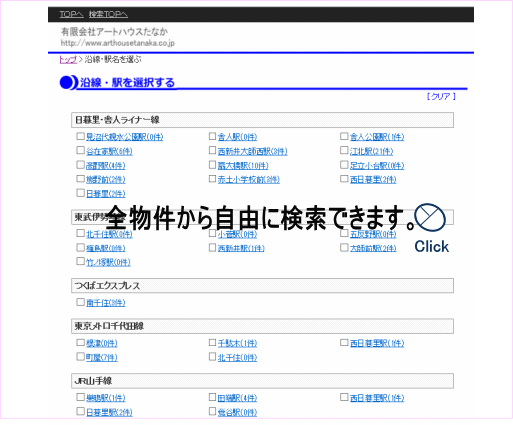Click the 日暮里・舎人ライナー線 section header
The height and width of the screenshot is (425, 513).
tap(262, 120)
